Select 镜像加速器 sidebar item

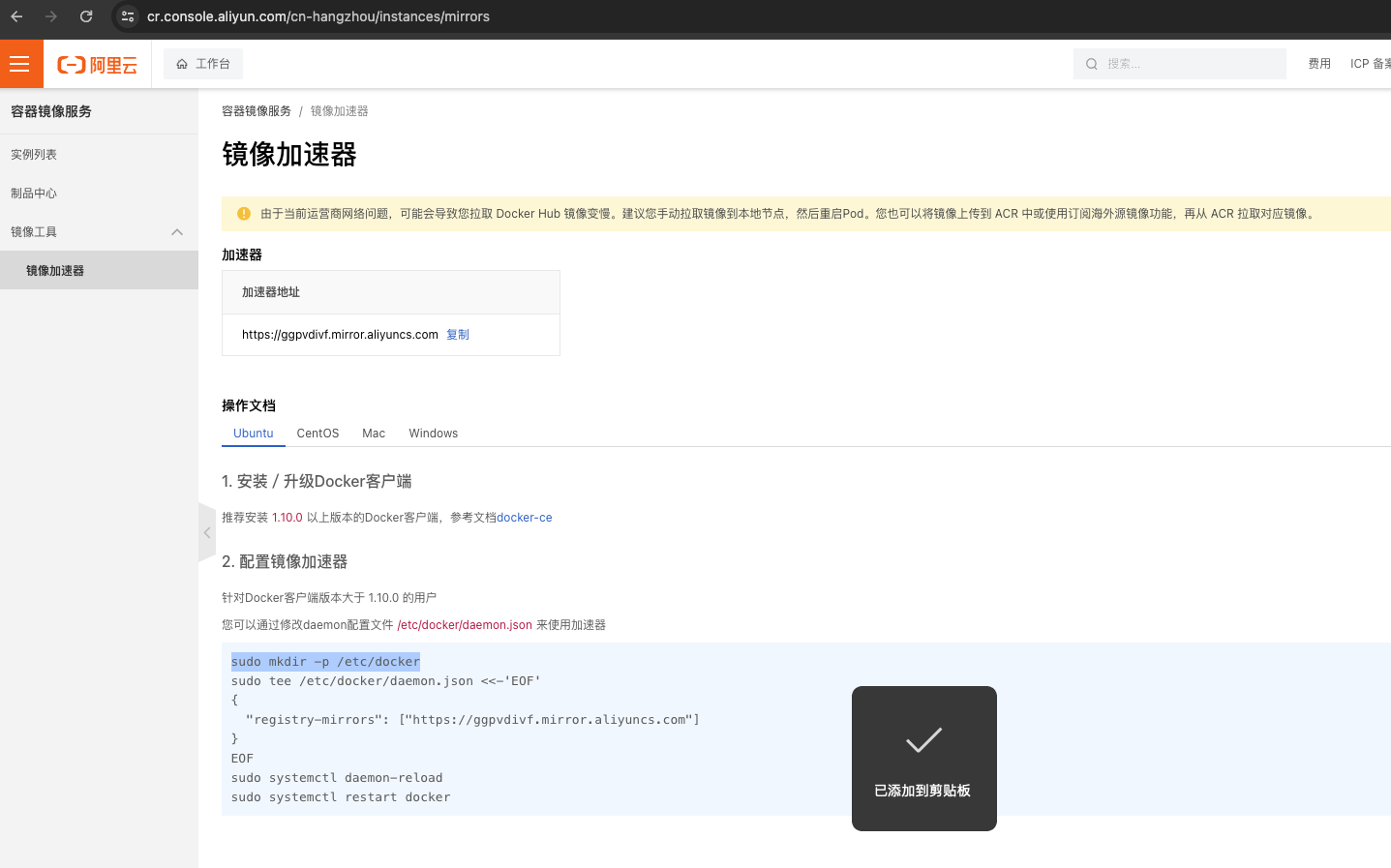pyautogui.click(x=99, y=271)
